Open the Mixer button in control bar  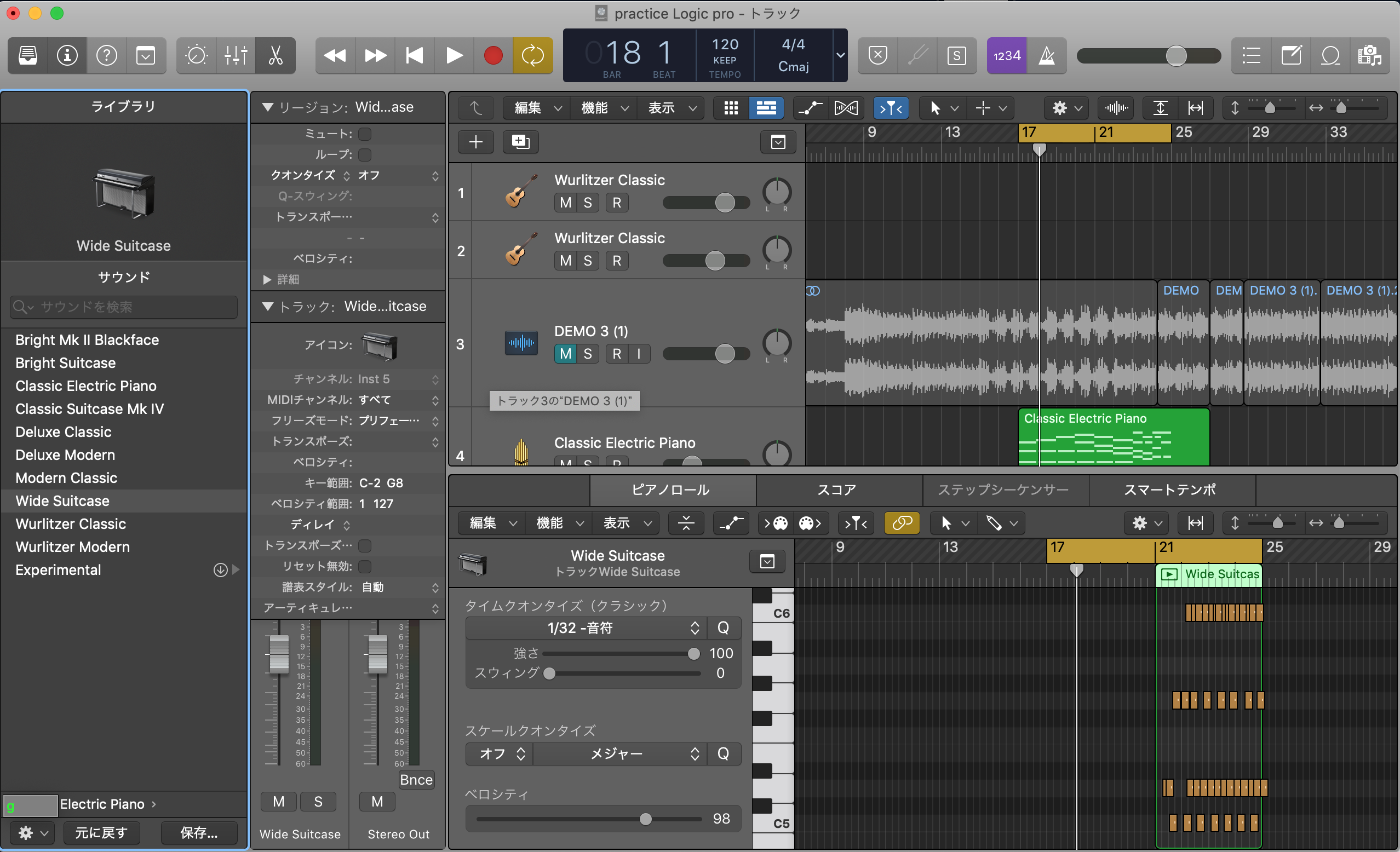point(236,56)
